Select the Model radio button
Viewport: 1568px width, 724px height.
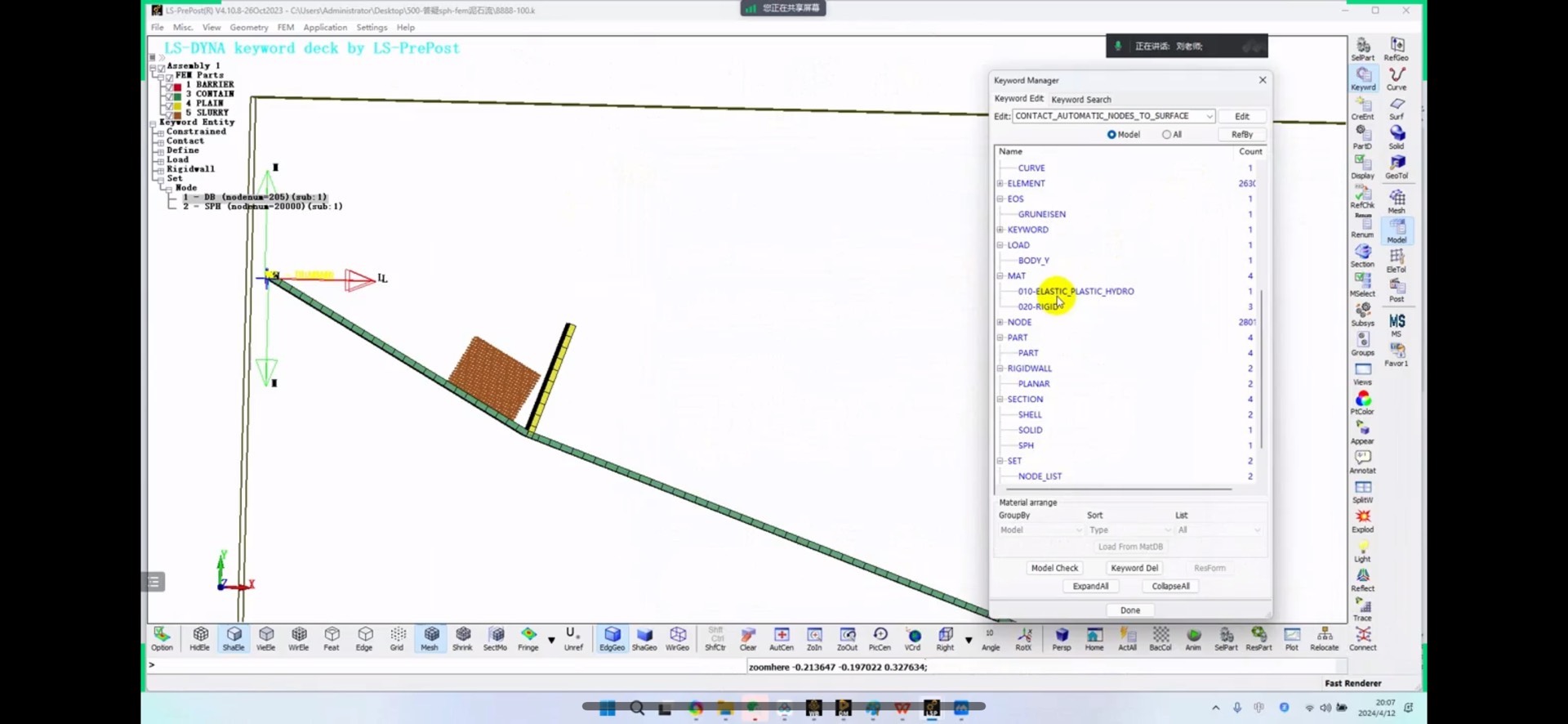coord(1111,135)
